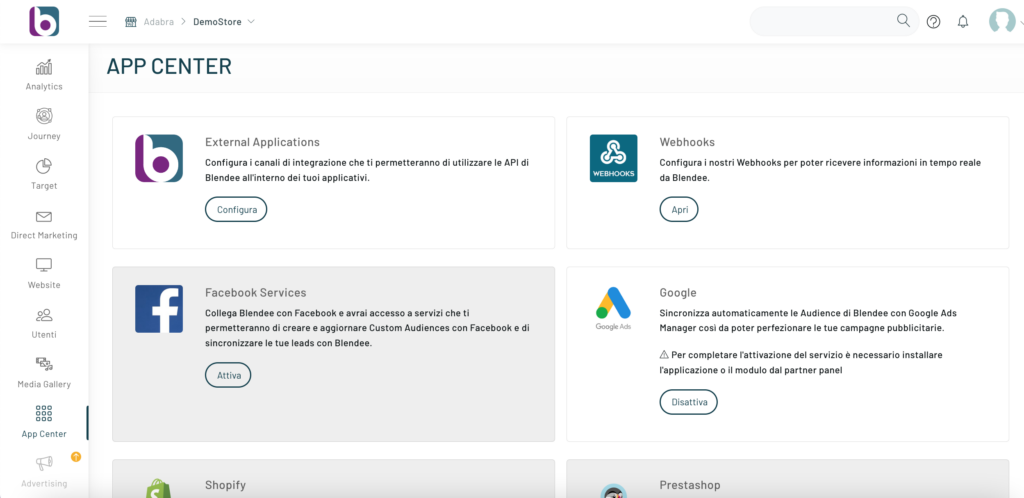Open the user avatar menu
The image size is (1024, 498).
click(1001, 21)
